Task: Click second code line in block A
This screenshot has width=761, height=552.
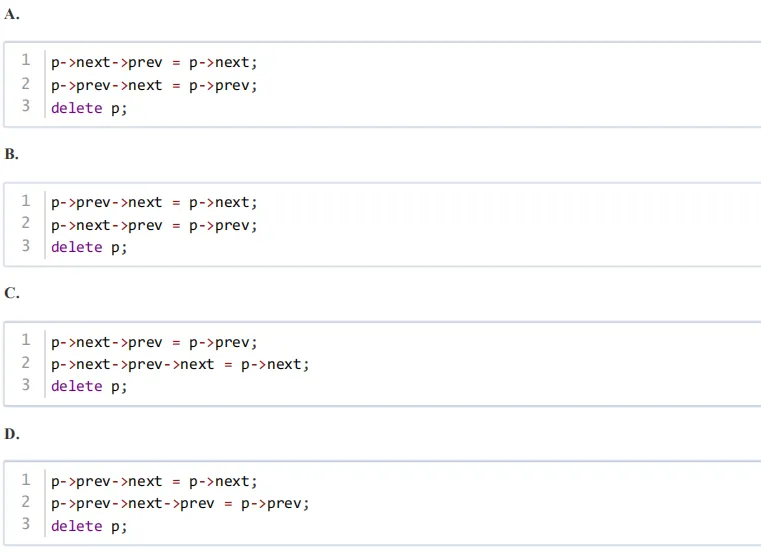Action: point(154,85)
